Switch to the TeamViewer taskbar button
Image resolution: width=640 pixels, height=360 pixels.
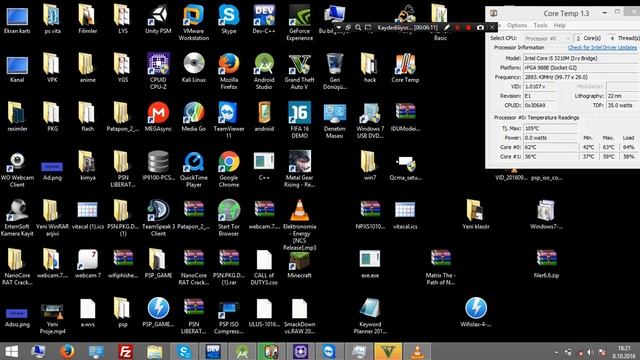329,351
